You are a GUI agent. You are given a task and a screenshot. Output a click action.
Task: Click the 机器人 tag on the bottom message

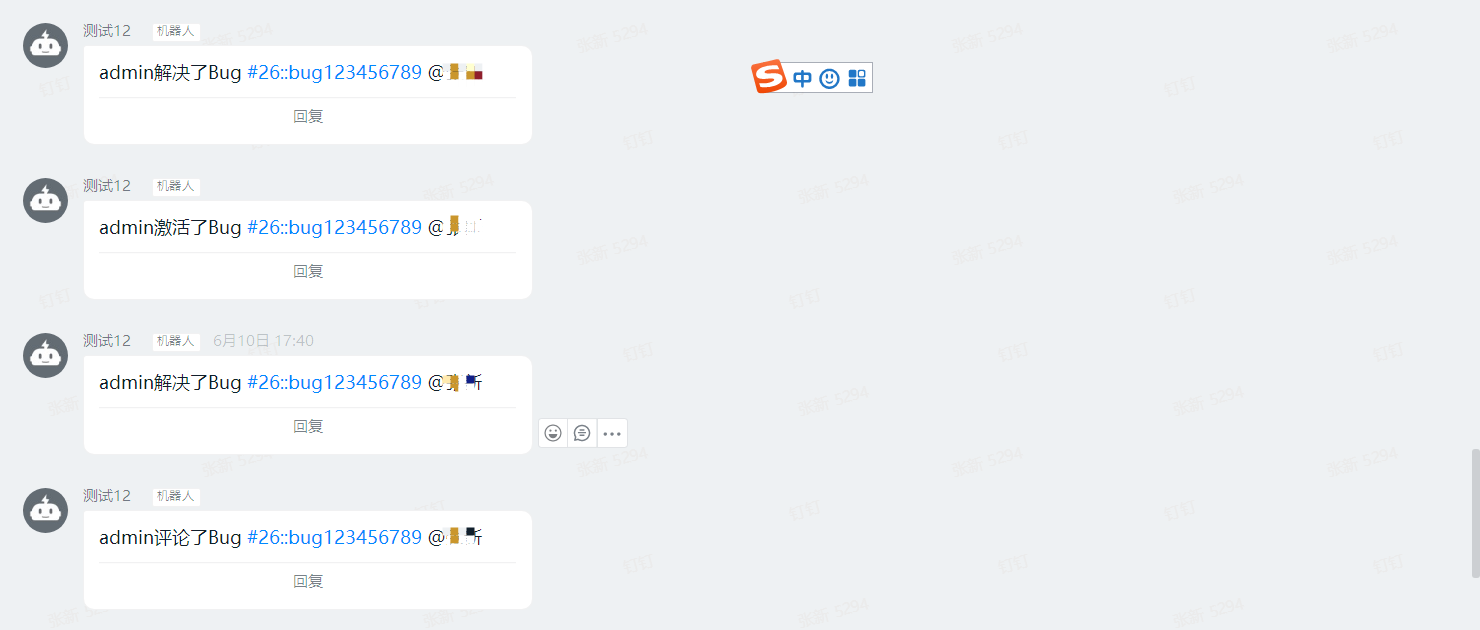point(176,497)
